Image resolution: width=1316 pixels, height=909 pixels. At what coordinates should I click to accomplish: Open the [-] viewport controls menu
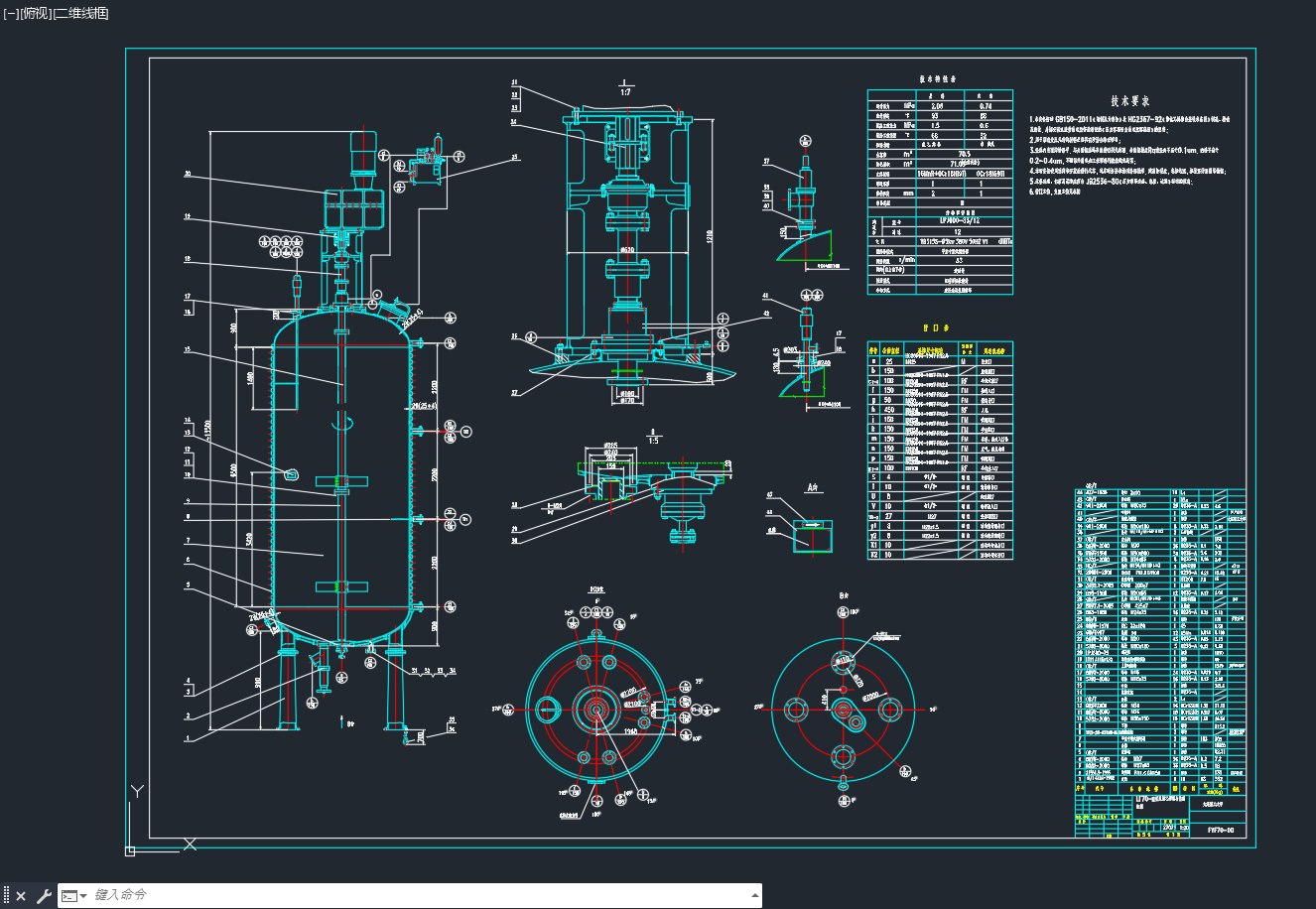coord(11,13)
